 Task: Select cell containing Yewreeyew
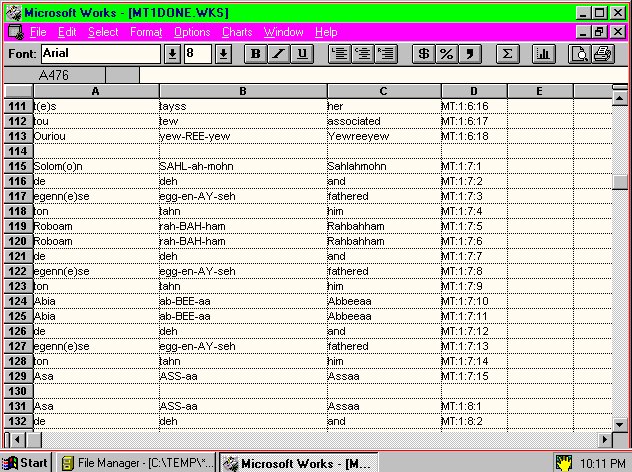click(x=384, y=136)
